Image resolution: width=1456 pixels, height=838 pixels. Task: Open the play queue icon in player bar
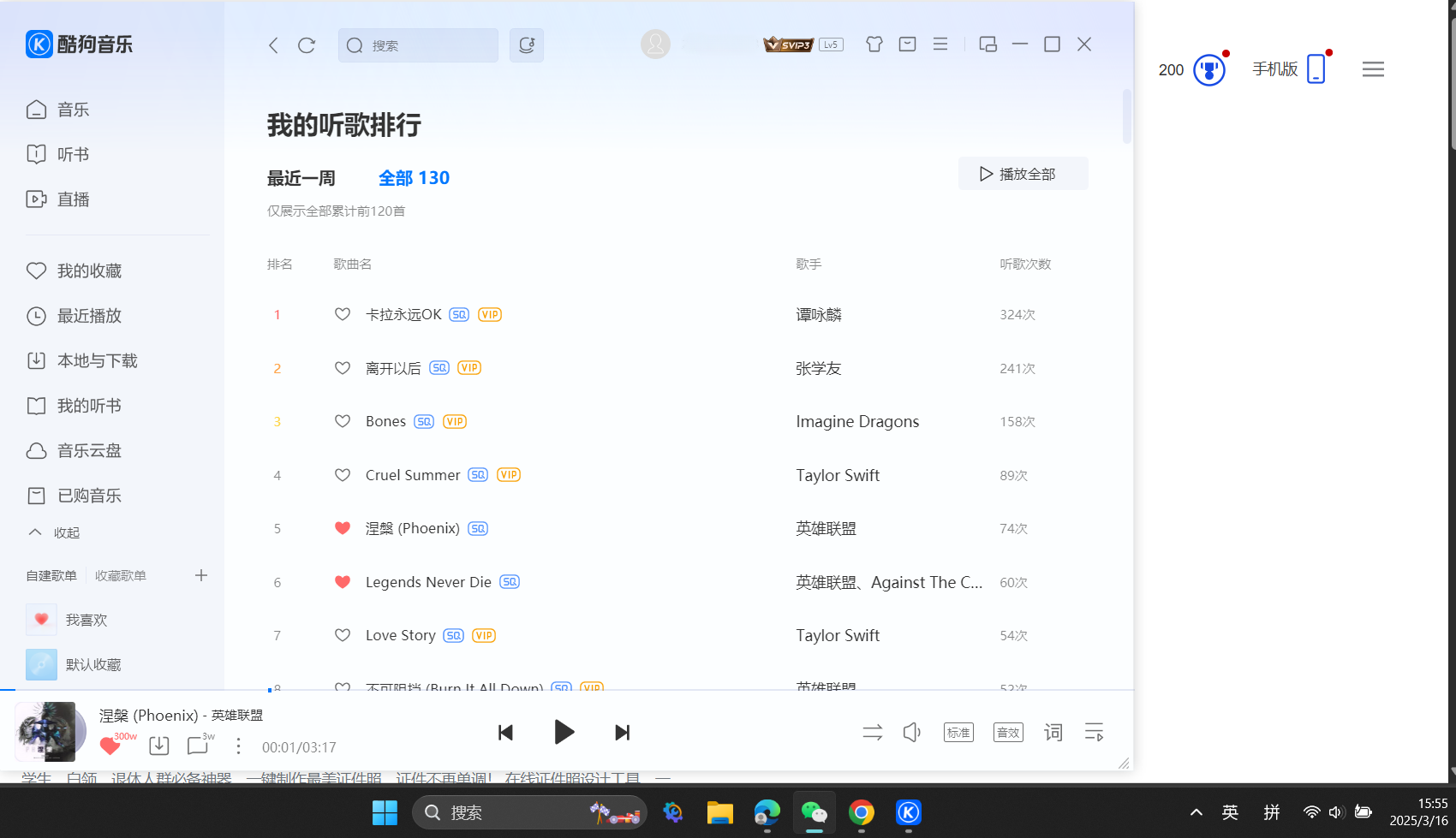pyautogui.click(x=1094, y=733)
